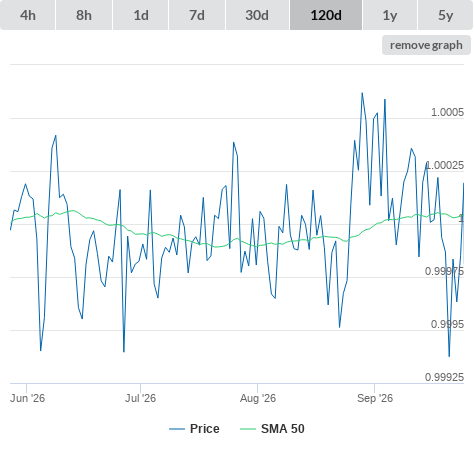Click the blue Price legend line swatch
474x455 pixels.
[x=177, y=429]
